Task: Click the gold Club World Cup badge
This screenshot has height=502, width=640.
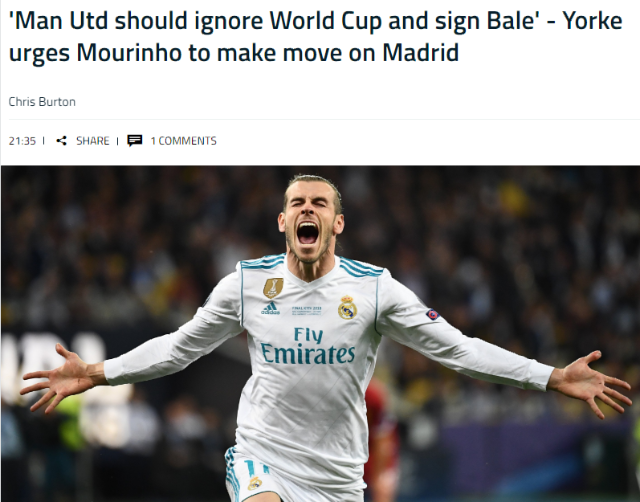Action: pyautogui.click(x=273, y=288)
